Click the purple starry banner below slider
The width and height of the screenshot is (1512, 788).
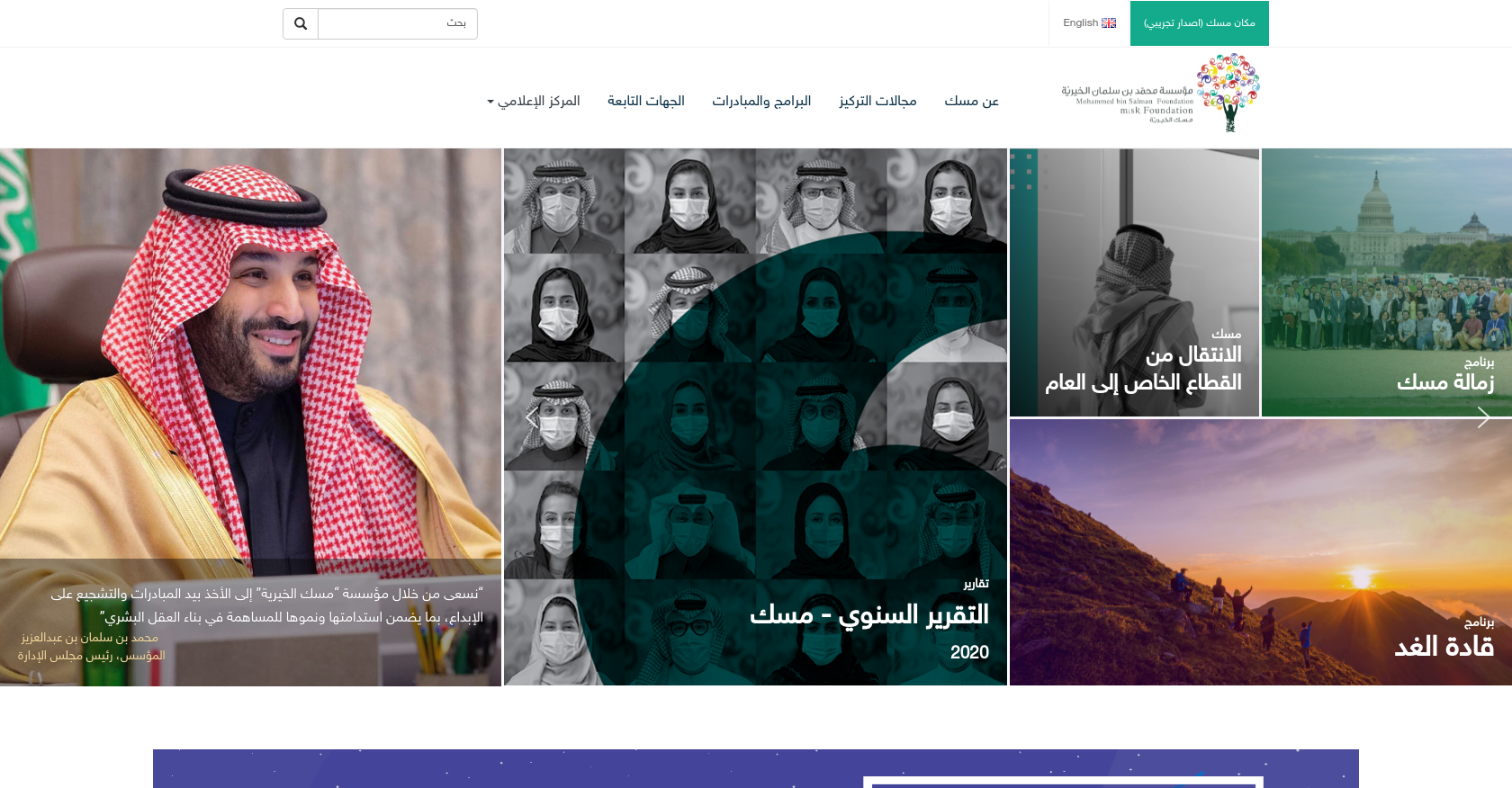(x=756, y=769)
